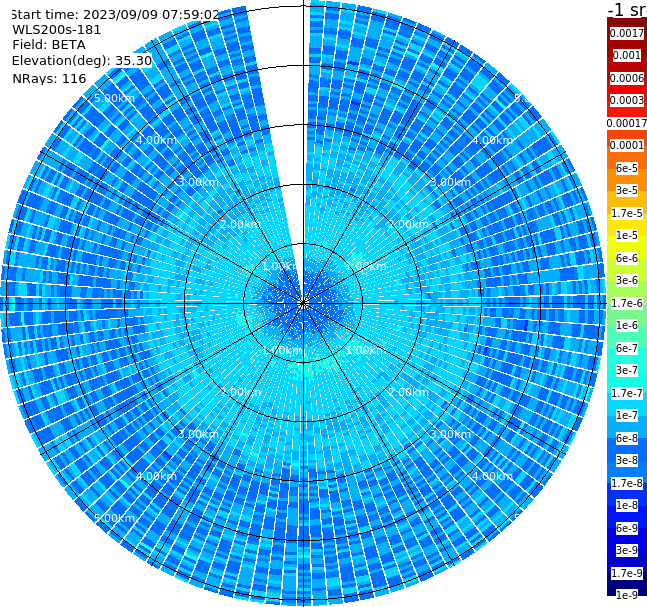This screenshot has height=607, width=647.
Task: Click the polar plot center where axes cross
Action: click(303, 304)
